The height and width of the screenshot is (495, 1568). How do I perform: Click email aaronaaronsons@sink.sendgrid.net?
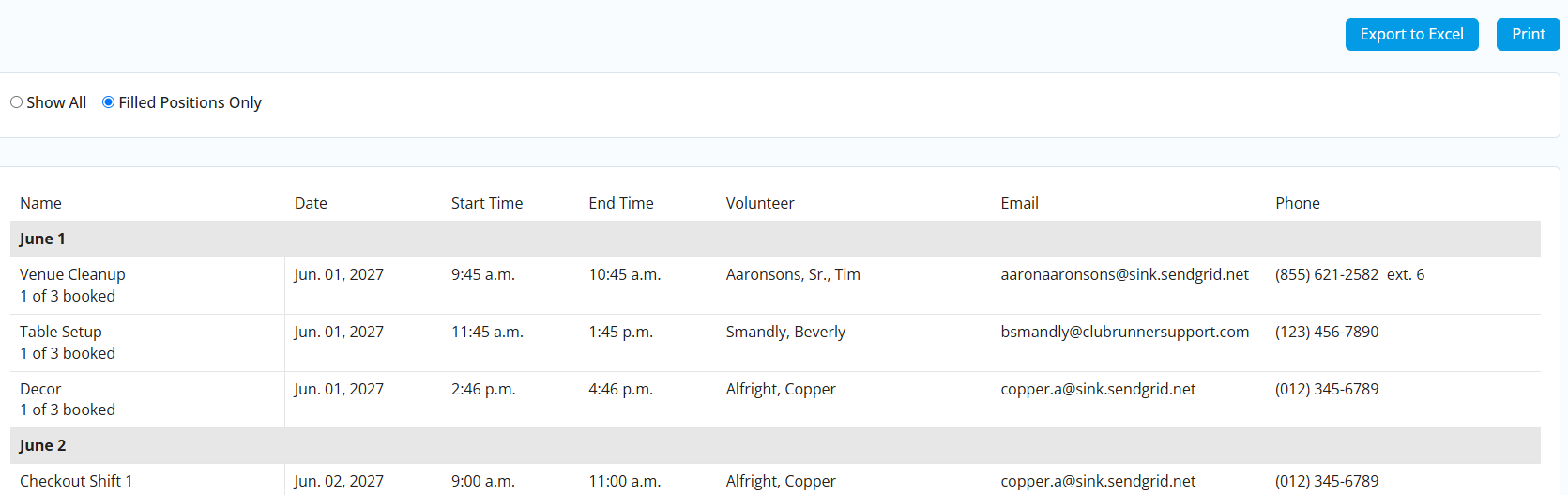(x=1124, y=274)
